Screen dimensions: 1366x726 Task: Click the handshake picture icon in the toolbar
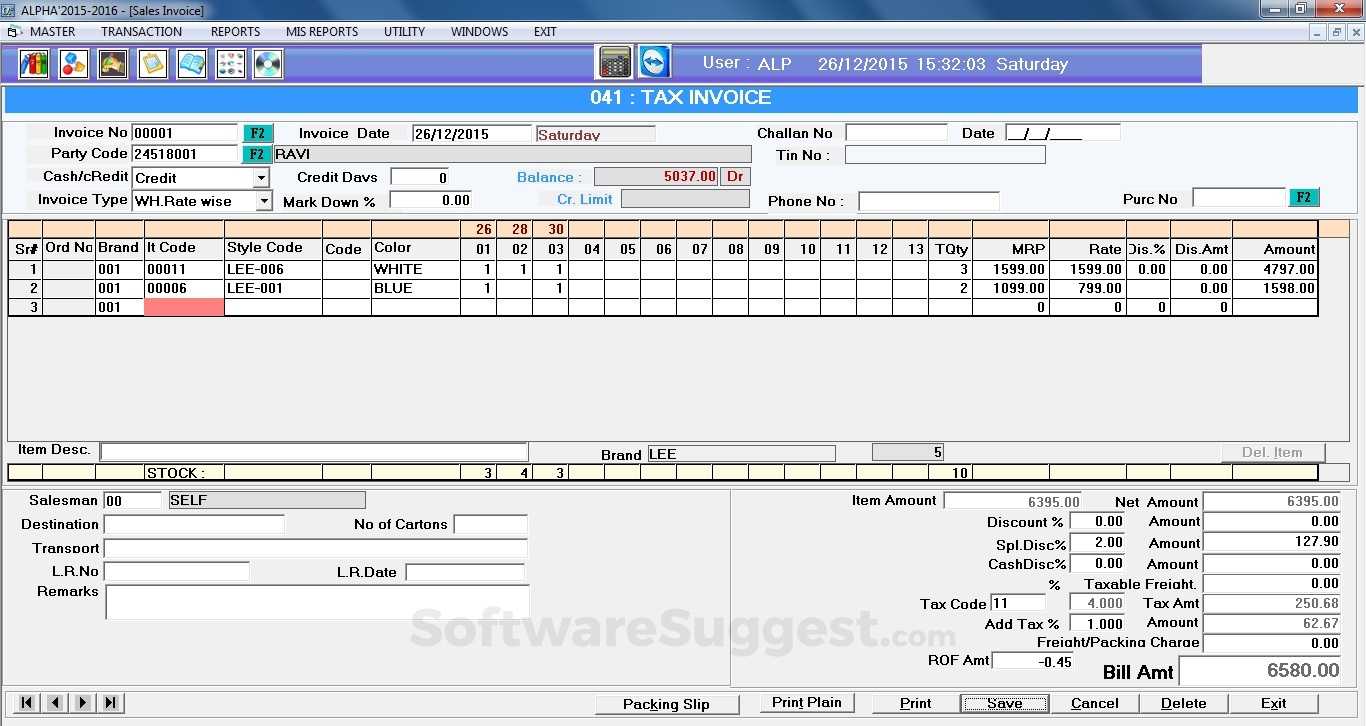112,63
